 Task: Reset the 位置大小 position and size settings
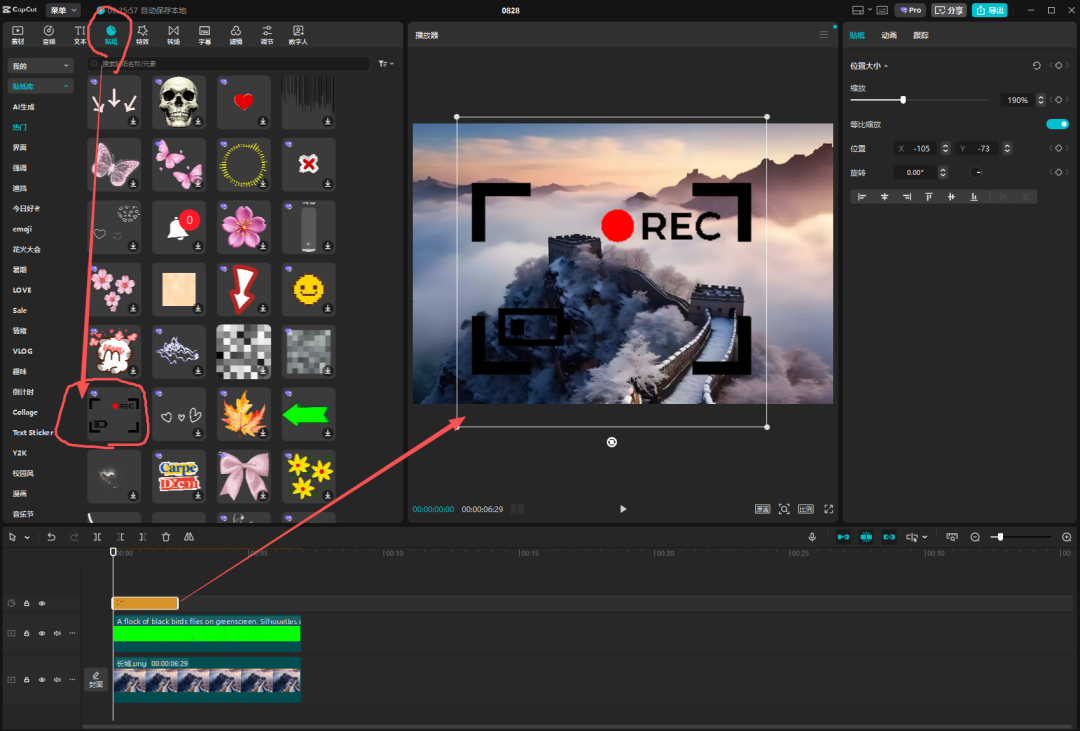pos(1036,66)
